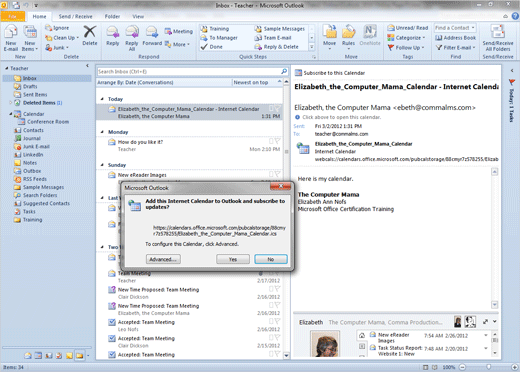Open the Deleted Items folder
520x372 pixels.
(39, 103)
